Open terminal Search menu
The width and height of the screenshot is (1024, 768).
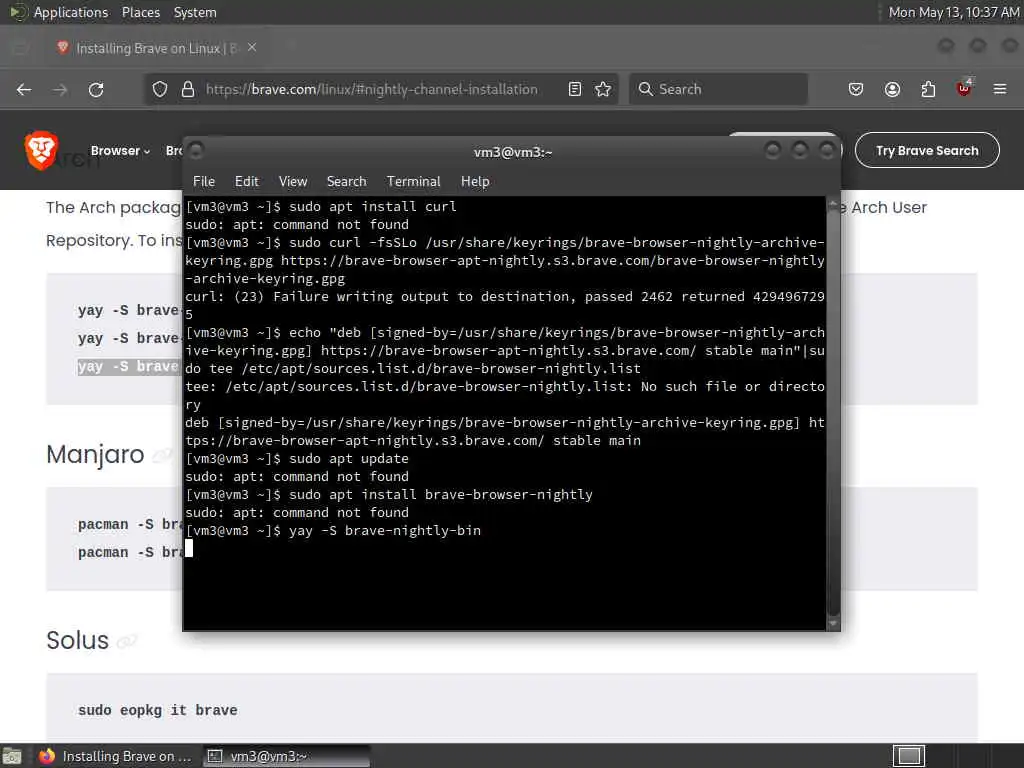coord(346,182)
